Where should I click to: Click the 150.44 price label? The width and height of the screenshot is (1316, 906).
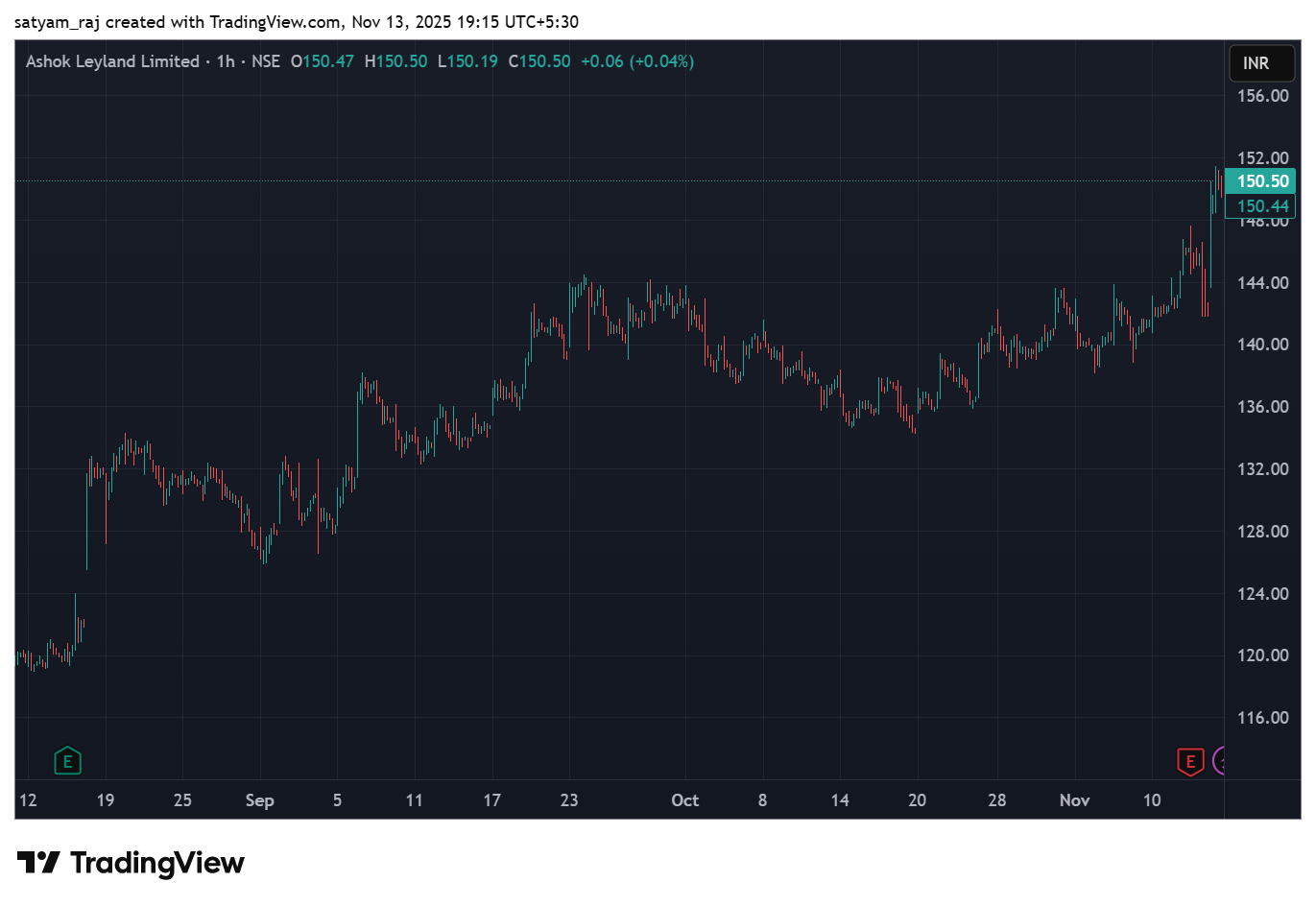coord(1261,206)
